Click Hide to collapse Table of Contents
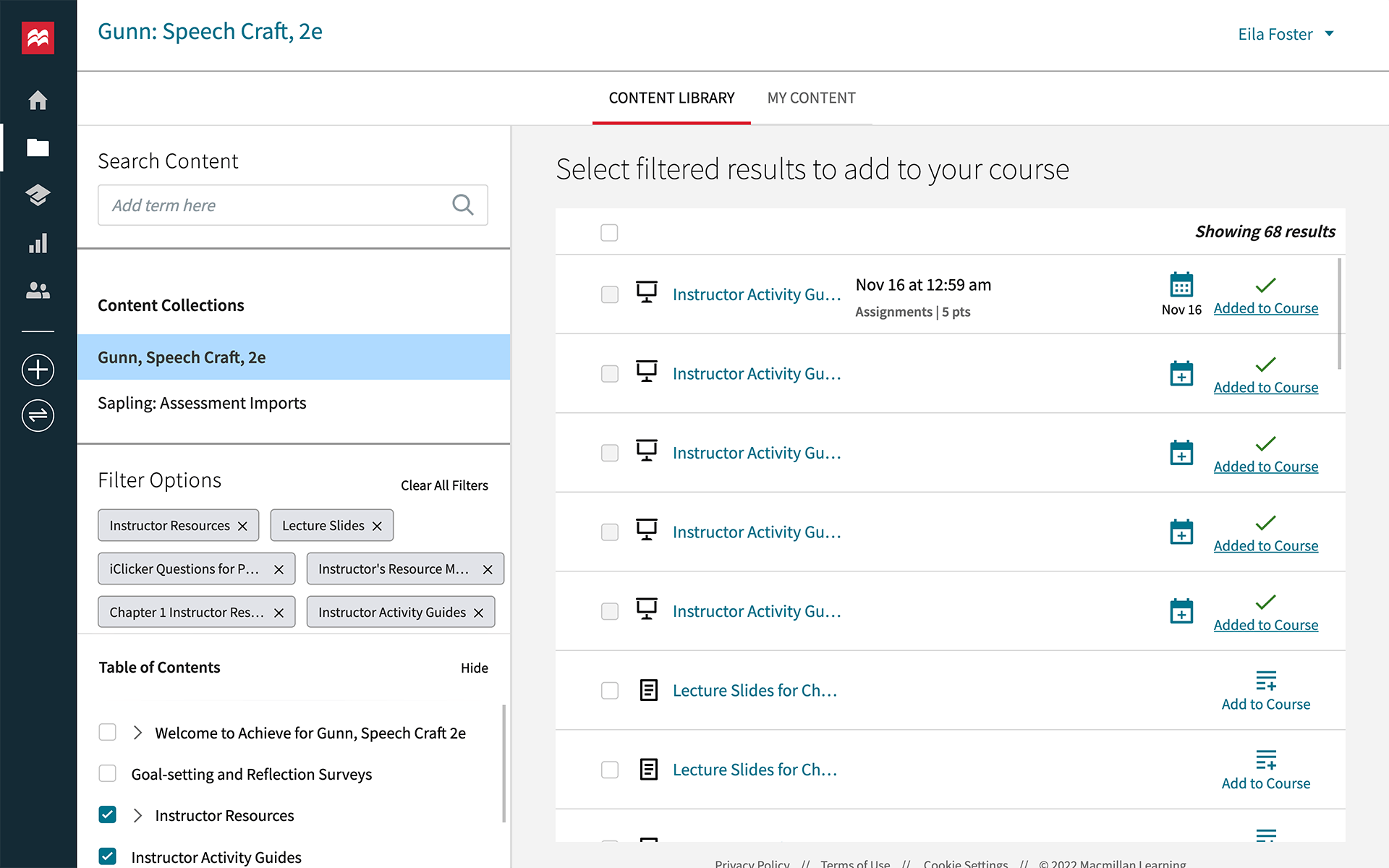Image resolution: width=1389 pixels, height=868 pixels. pyautogui.click(x=474, y=667)
